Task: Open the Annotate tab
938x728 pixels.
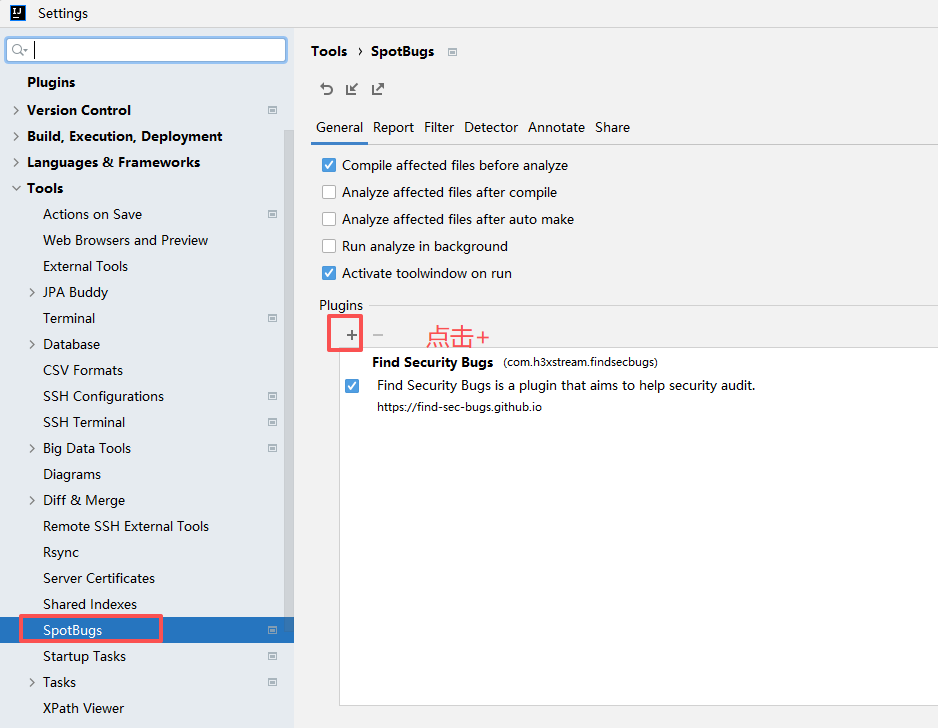Action: (x=556, y=127)
